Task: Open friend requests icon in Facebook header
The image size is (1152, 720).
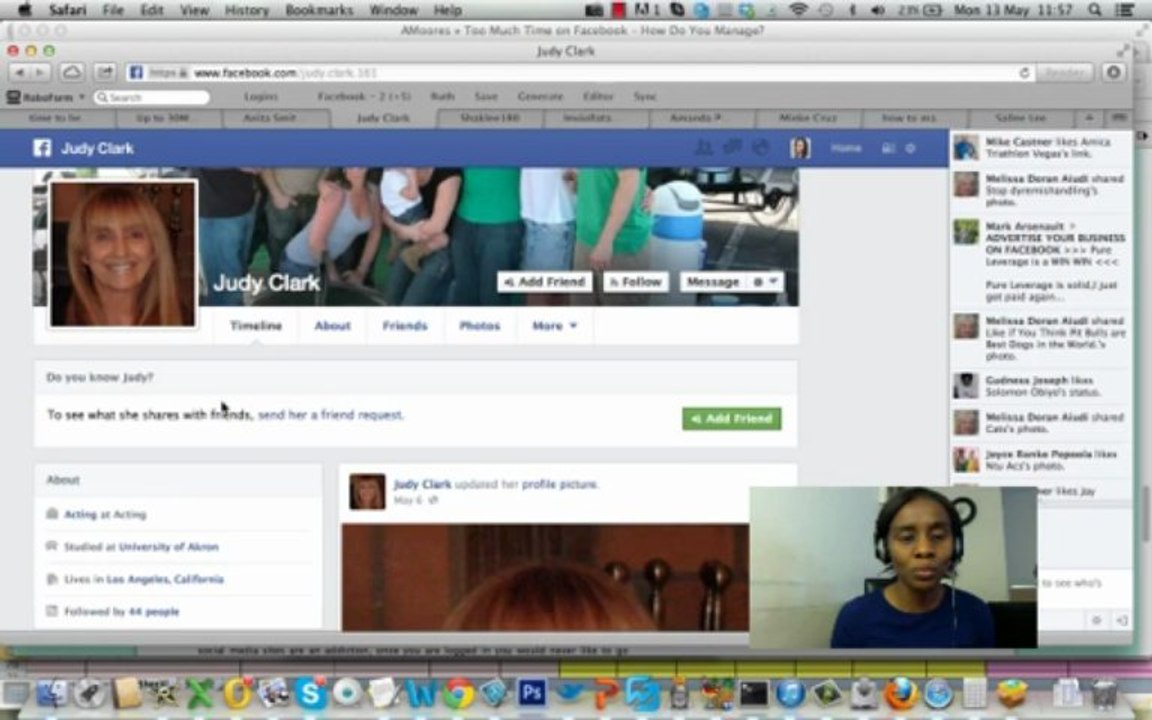Action: (x=704, y=148)
